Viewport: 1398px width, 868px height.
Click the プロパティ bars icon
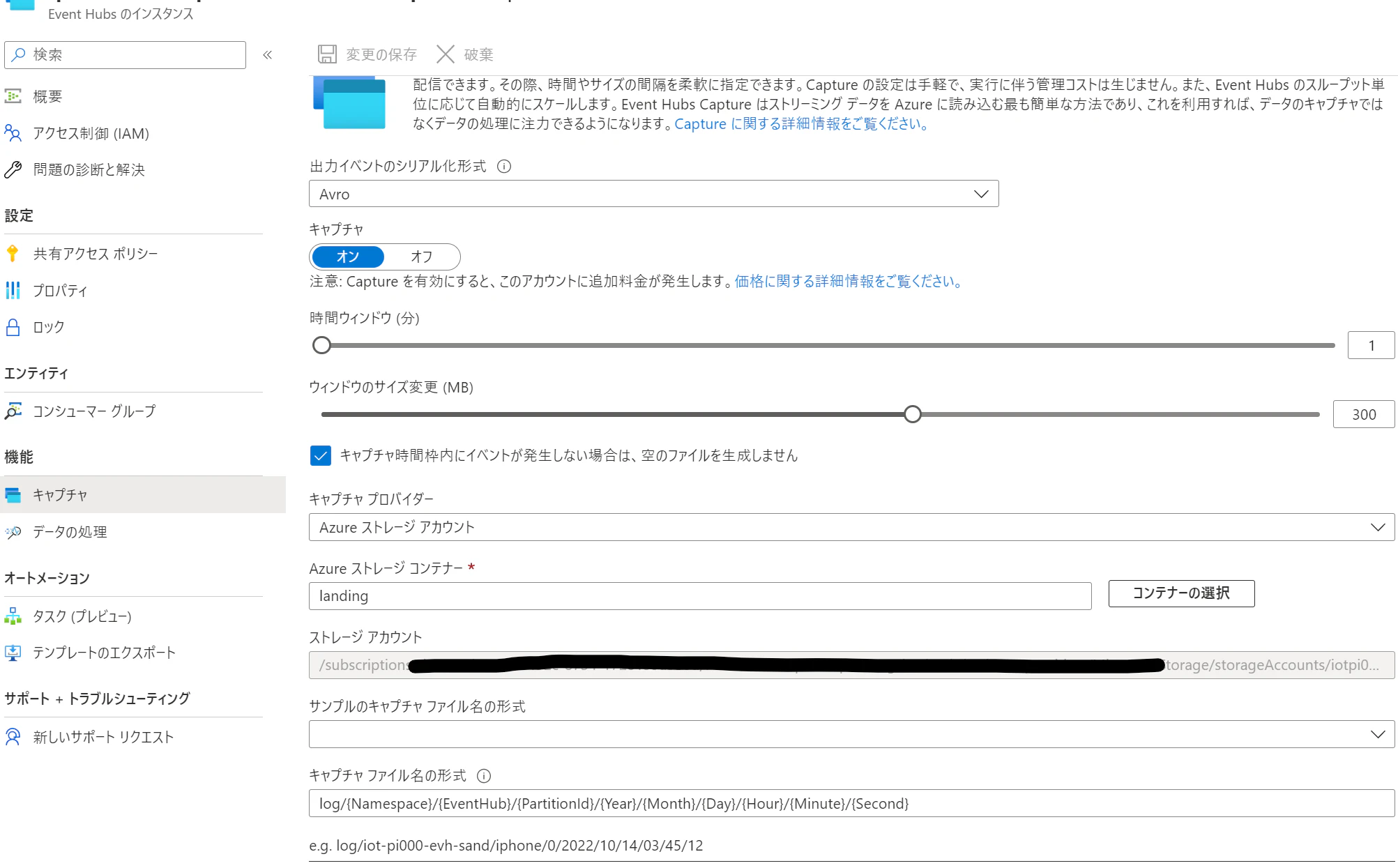(13, 290)
